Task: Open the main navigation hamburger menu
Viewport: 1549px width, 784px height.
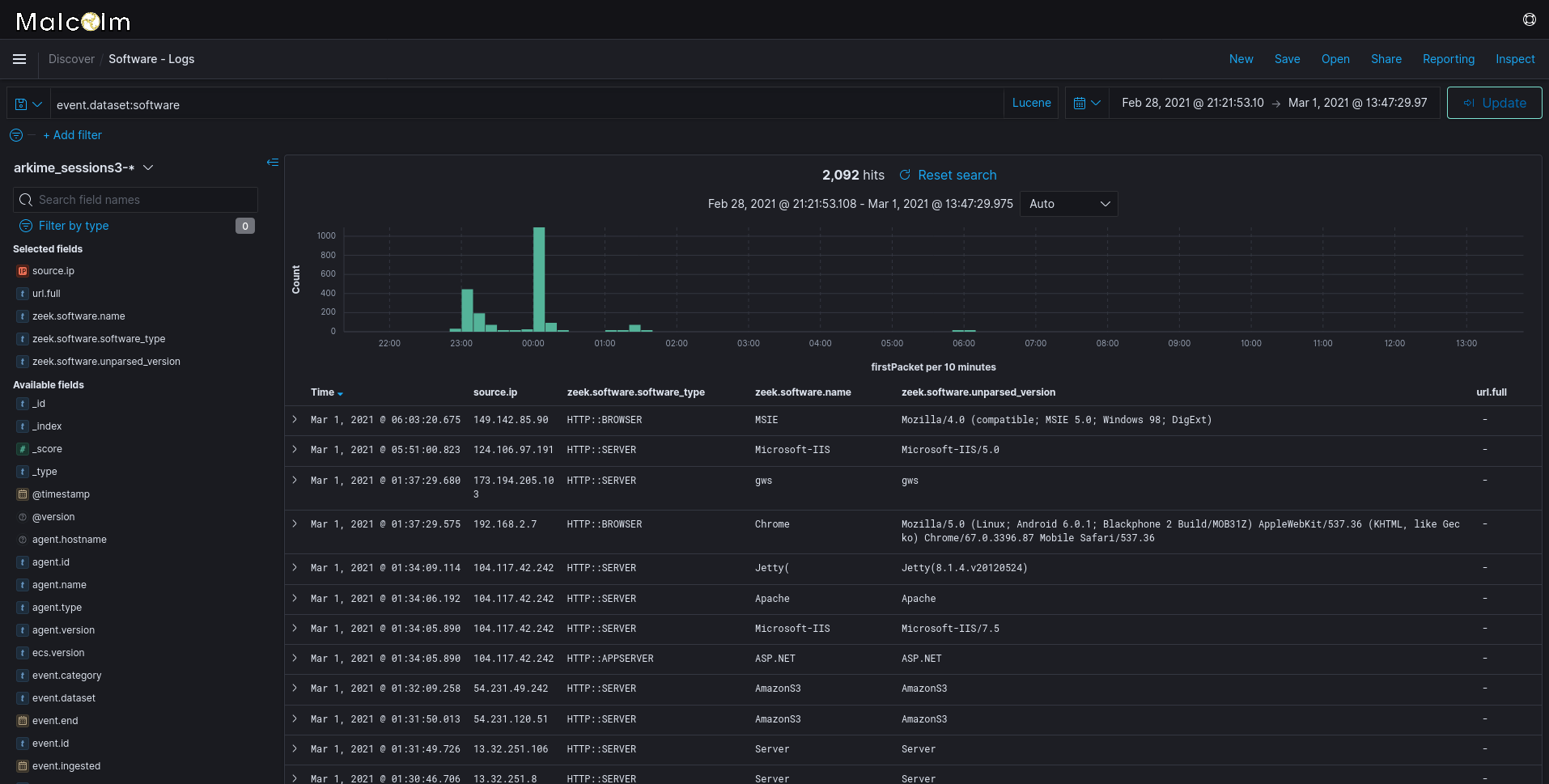Action: point(19,58)
